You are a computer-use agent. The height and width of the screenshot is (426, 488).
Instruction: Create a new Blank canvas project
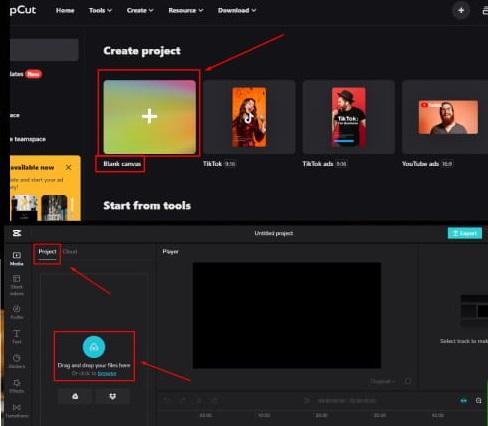coord(149,117)
